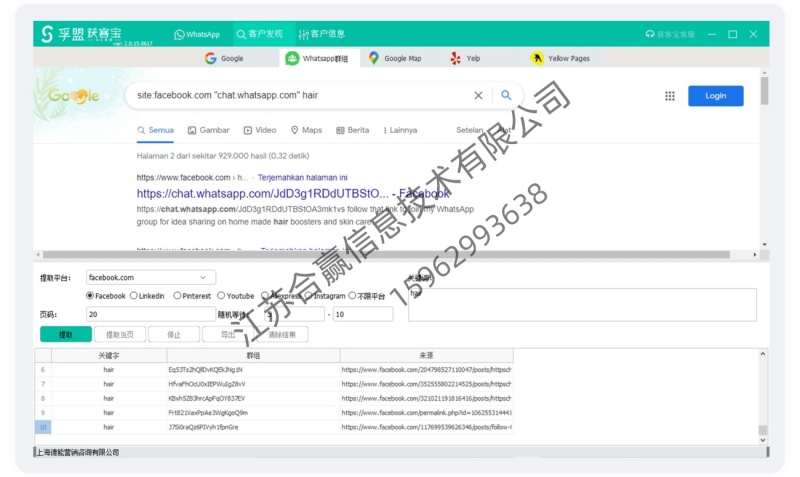Image resolution: width=800 pixels, height=477 pixels.
Task: Click the 提取当页 button
Action: (120, 335)
